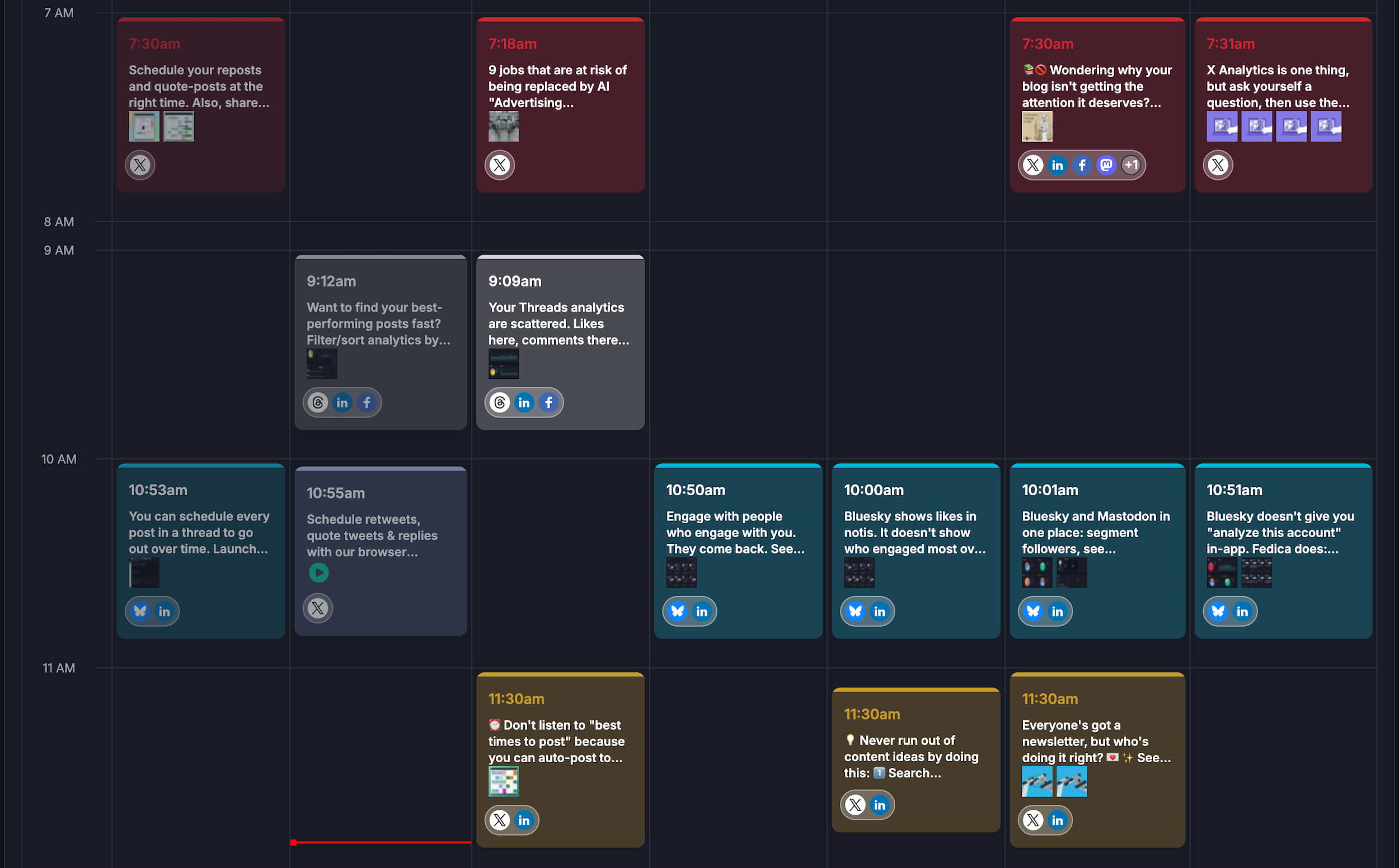
Task: Click the Bluesky icon on 10:50am post
Action: (678, 611)
